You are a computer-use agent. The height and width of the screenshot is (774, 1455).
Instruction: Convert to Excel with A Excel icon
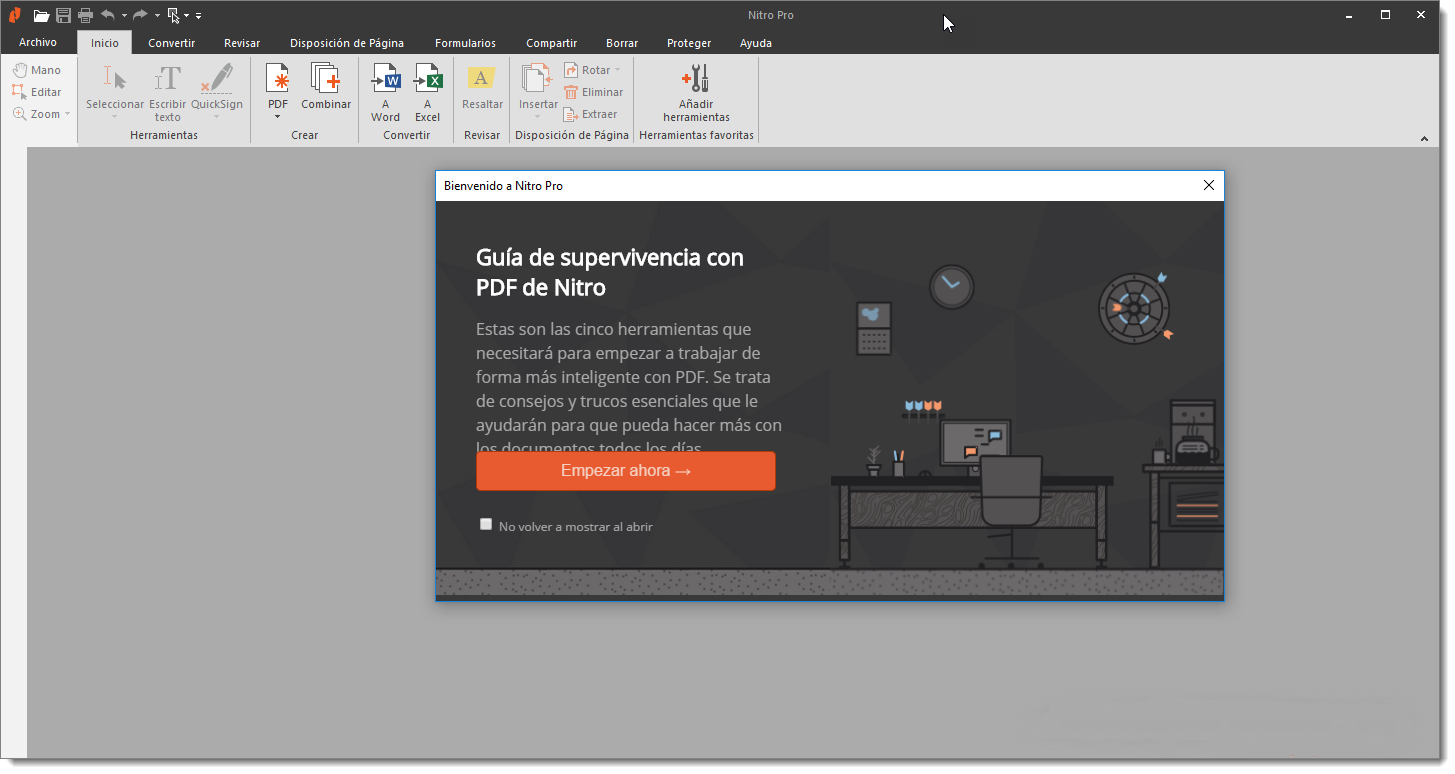coord(427,92)
